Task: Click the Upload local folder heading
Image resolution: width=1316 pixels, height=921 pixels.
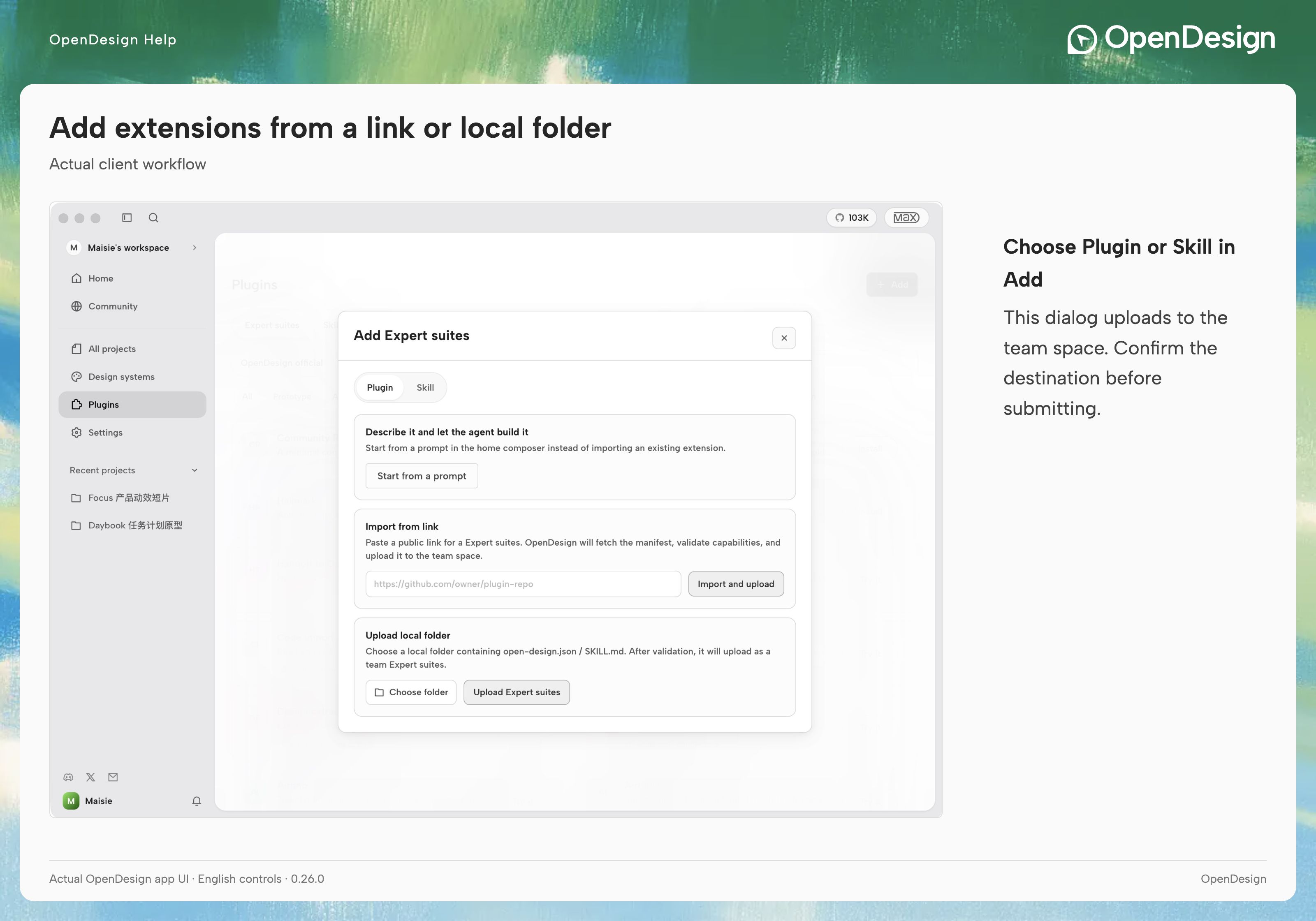Action: (408, 636)
